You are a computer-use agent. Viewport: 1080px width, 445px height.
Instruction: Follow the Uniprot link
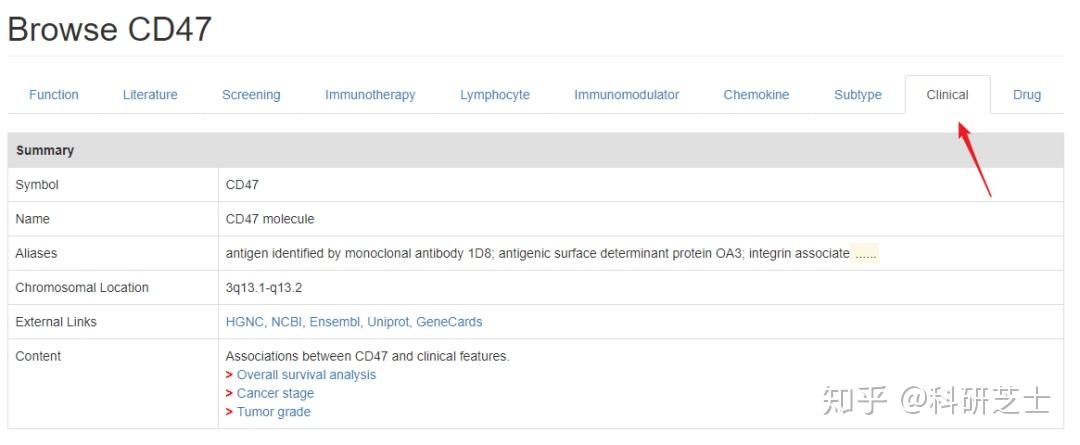388,322
